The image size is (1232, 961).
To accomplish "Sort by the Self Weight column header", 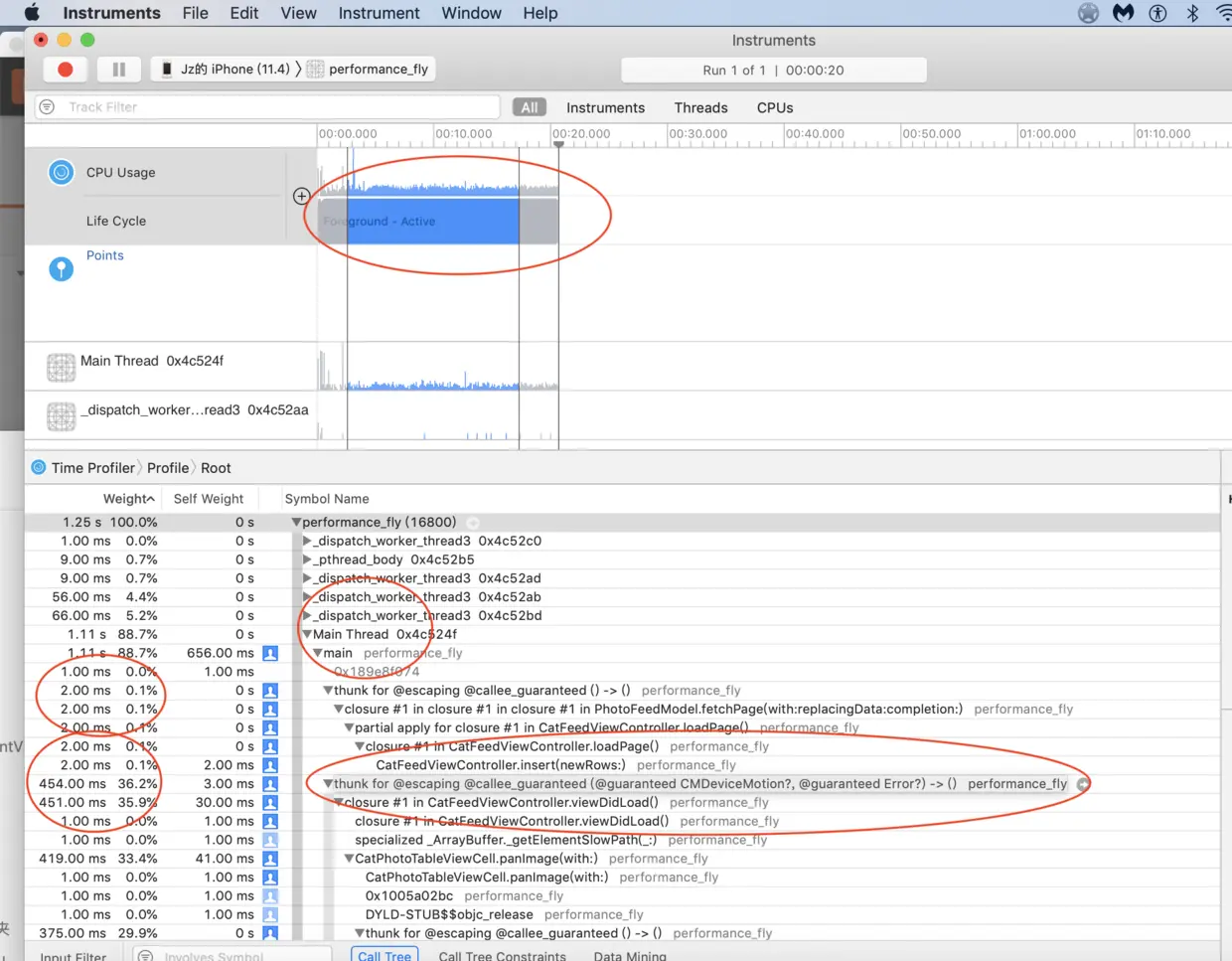I will tap(209, 499).
